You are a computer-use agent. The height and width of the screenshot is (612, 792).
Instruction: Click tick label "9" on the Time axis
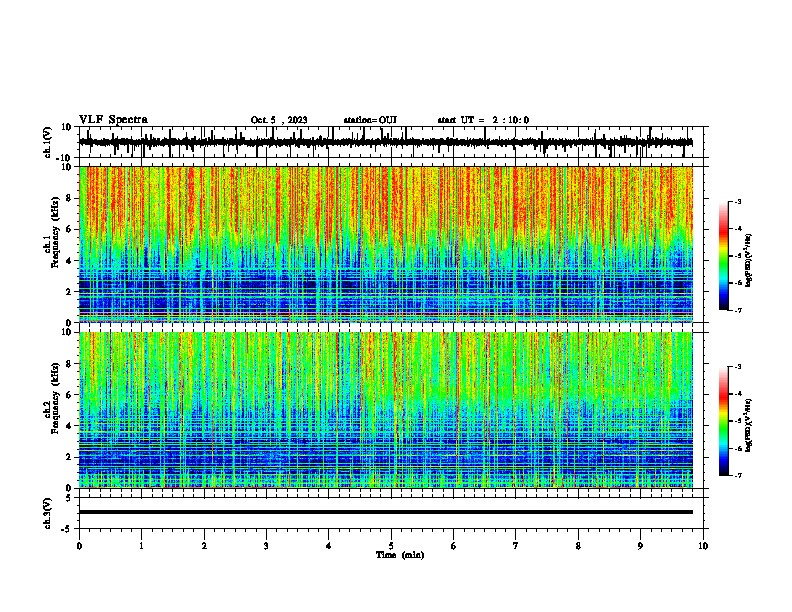(640, 546)
